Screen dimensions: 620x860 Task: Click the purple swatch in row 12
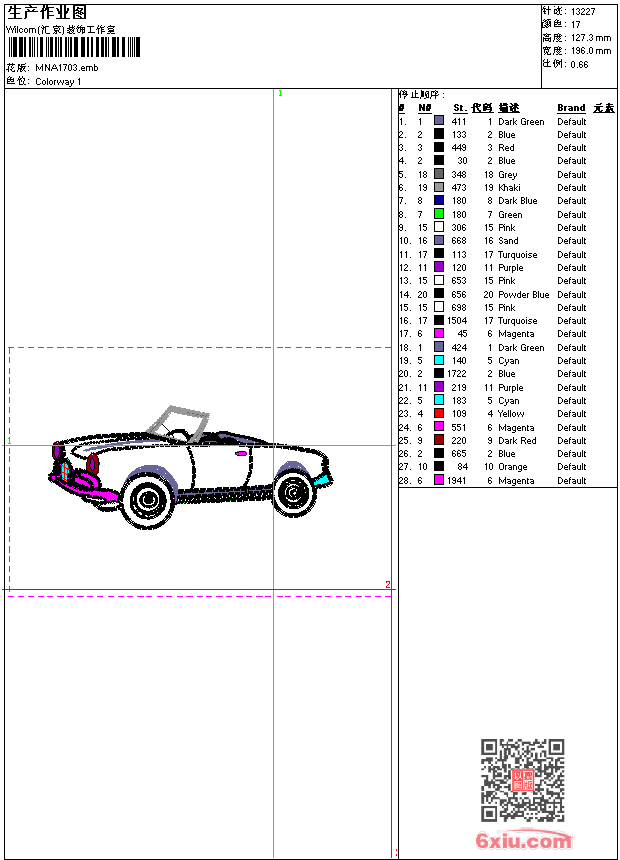(439, 268)
